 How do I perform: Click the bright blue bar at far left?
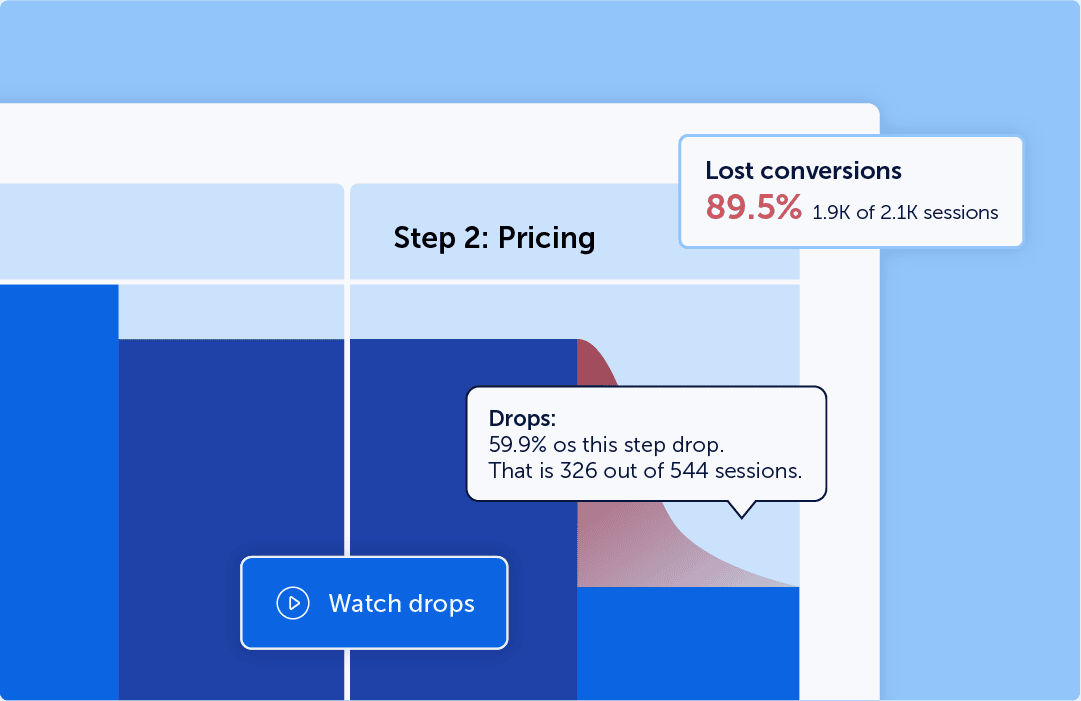pyautogui.click(x=59, y=492)
